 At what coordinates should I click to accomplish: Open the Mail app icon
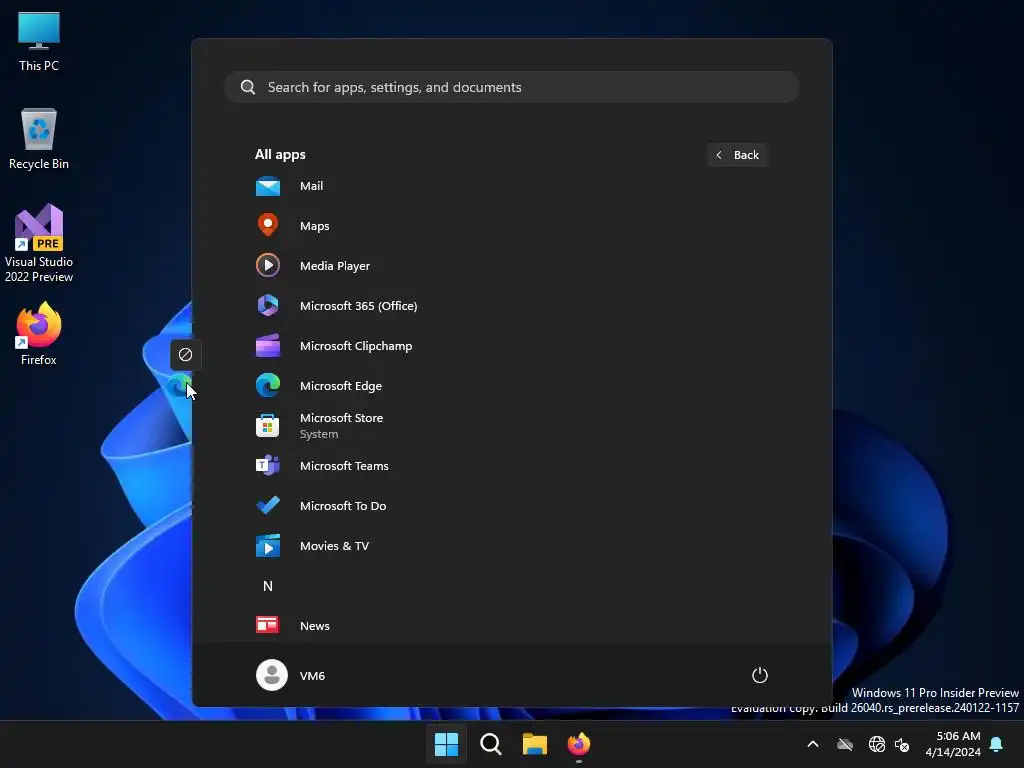pyautogui.click(x=268, y=186)
